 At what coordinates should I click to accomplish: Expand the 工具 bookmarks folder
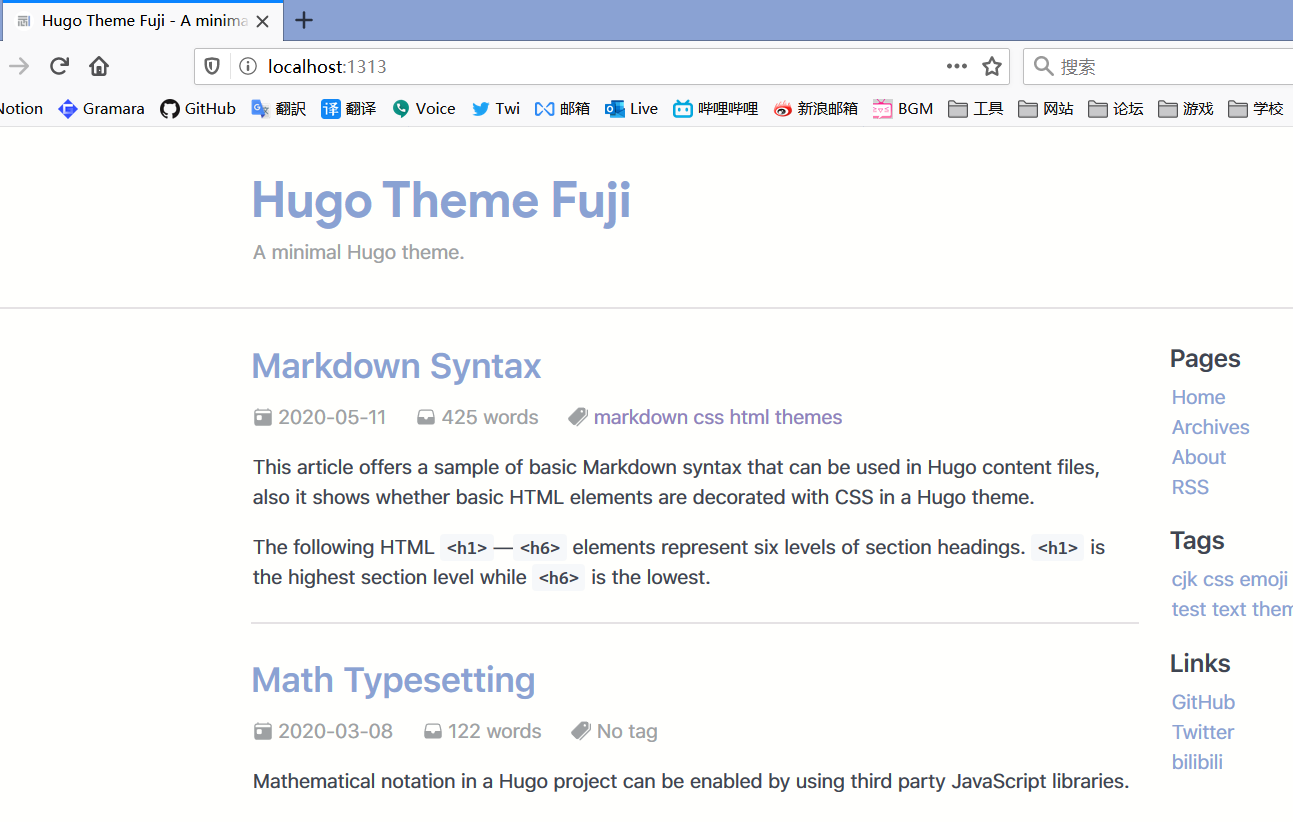tap(974, 109)
